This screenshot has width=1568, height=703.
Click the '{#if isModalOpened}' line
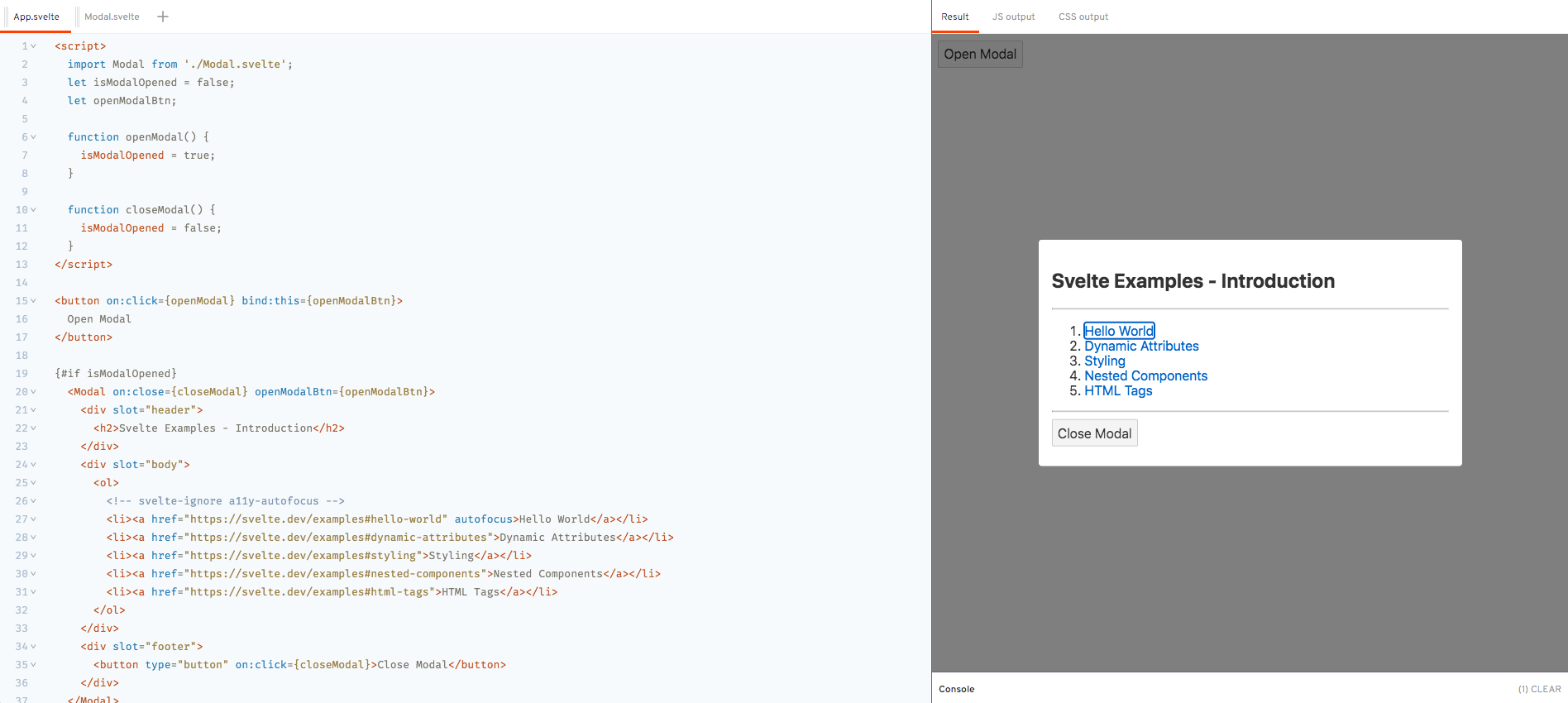pos(116,374)
